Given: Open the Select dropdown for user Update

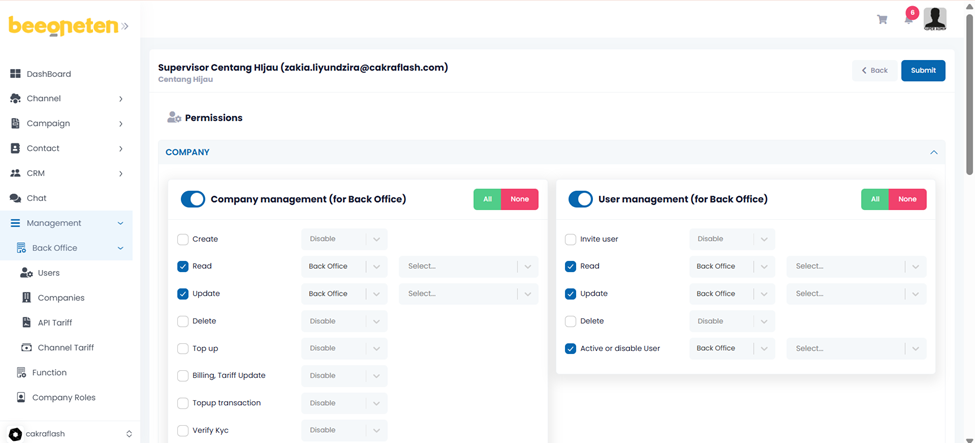Looking at the screenshot, I should point(856,294).
